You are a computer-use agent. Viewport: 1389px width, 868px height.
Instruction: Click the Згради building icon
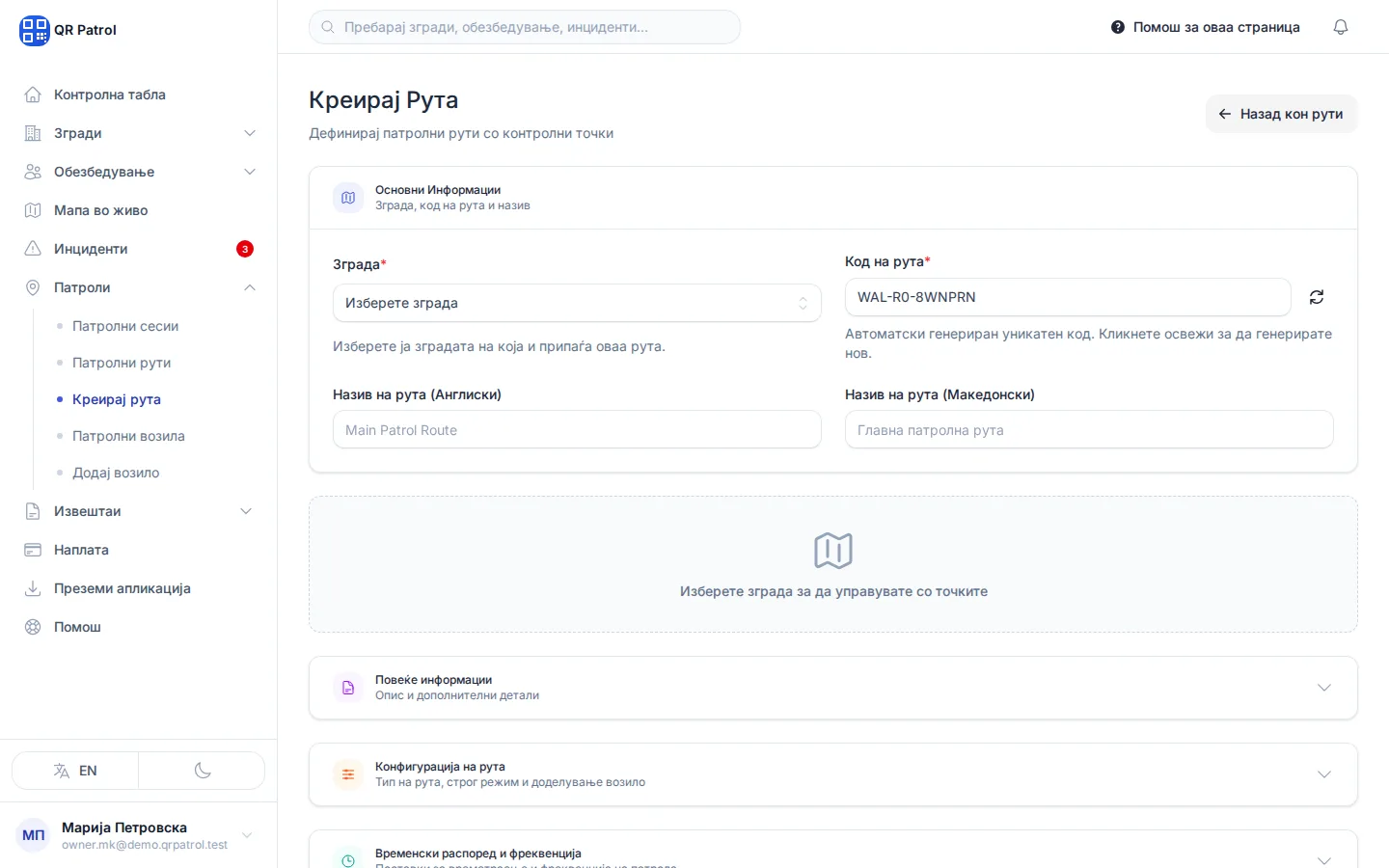coord(33,133)
